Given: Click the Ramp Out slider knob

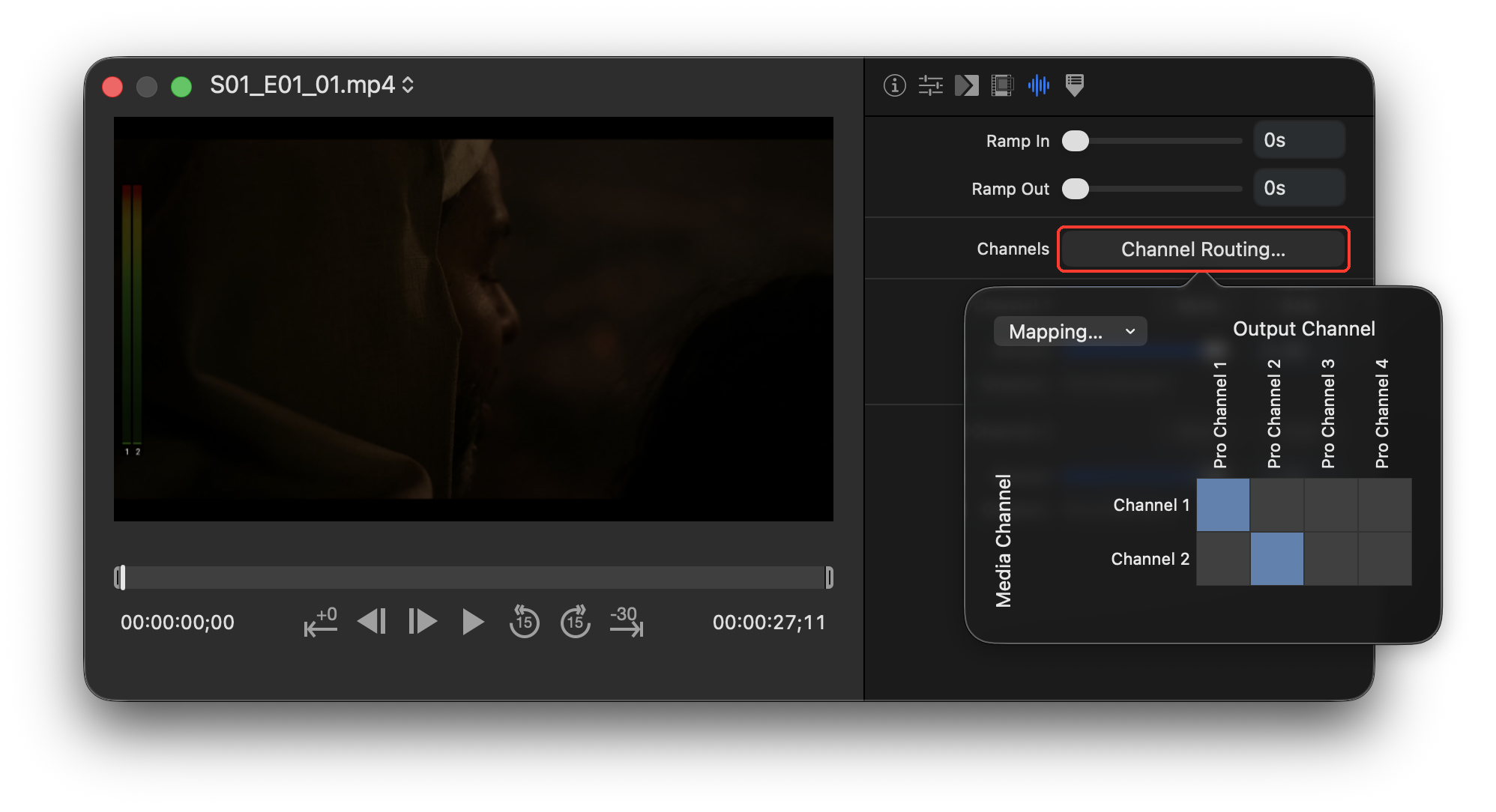Looking at the screenshot, I should [x=1076, y=189].
